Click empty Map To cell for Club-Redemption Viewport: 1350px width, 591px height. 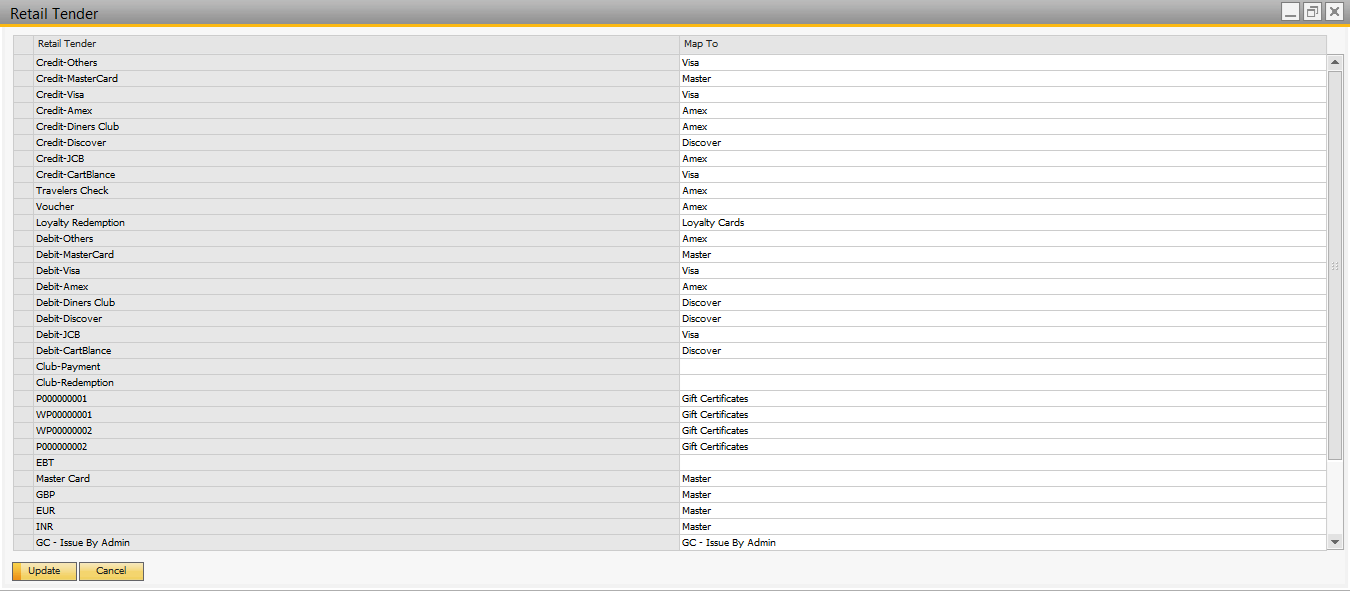(x=1003, y=383)
